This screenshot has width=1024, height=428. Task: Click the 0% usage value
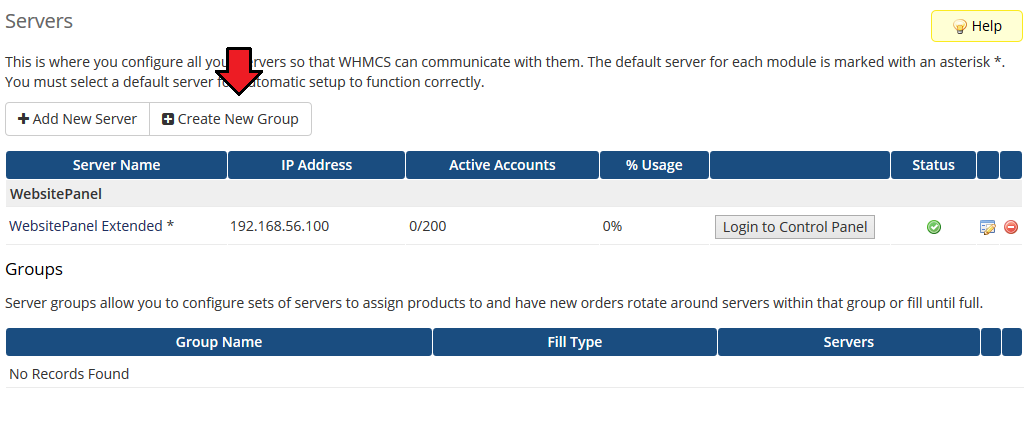(612, 226)
